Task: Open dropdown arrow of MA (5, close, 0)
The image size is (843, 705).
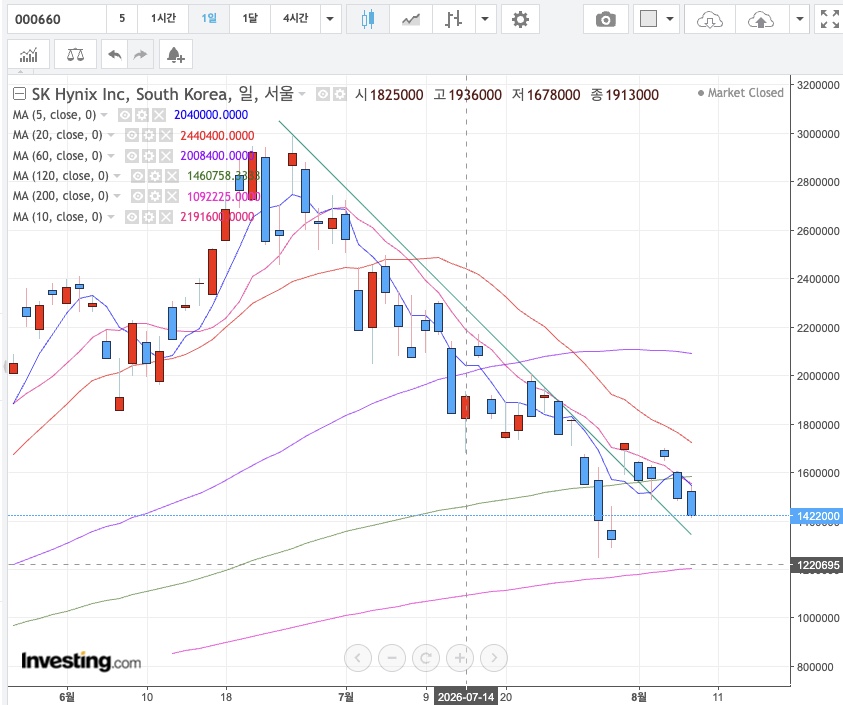Action: [x=104, y=115]
